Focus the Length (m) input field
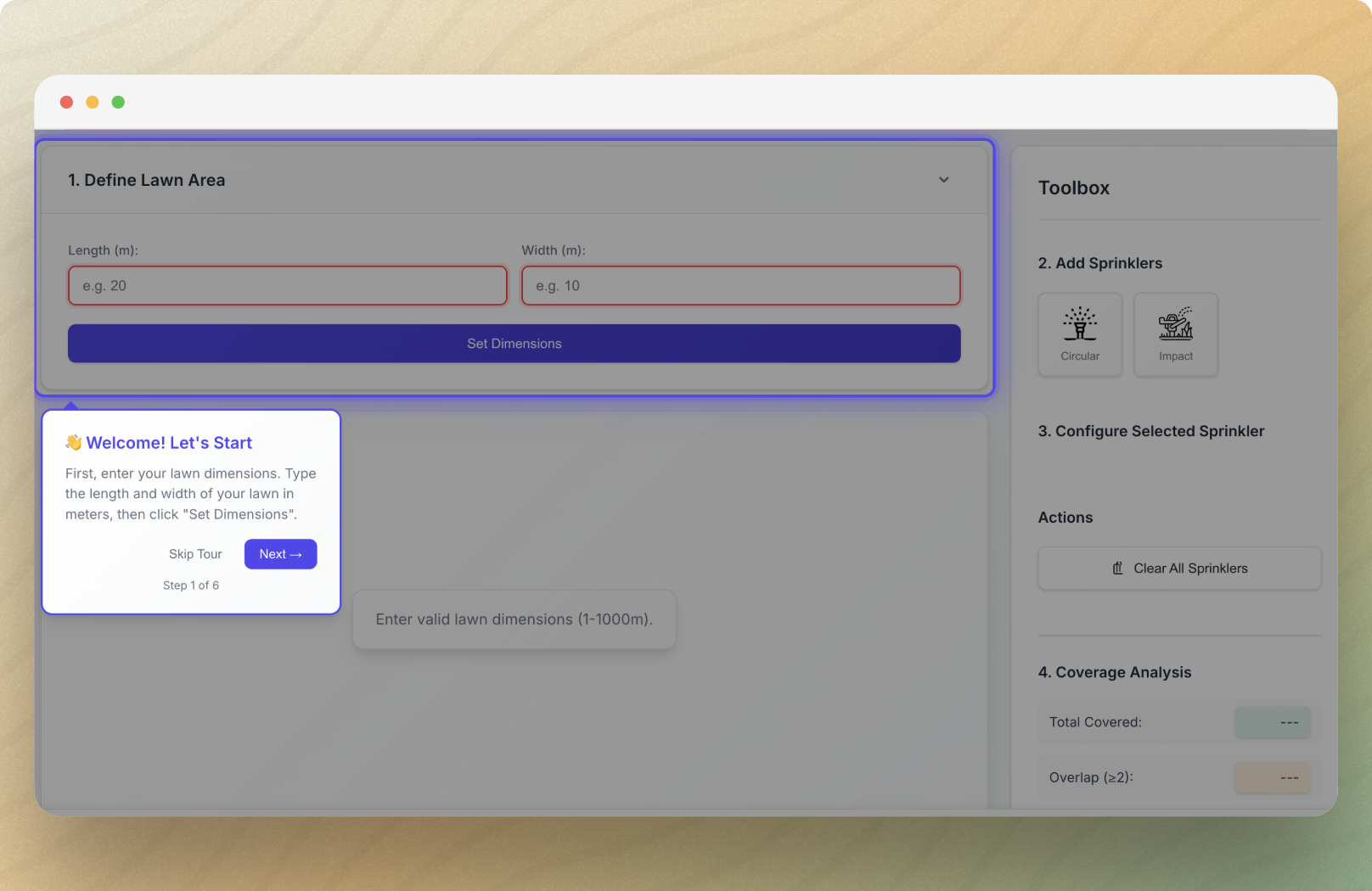This screenshot has width=1372, height=891. coord(287,286)
